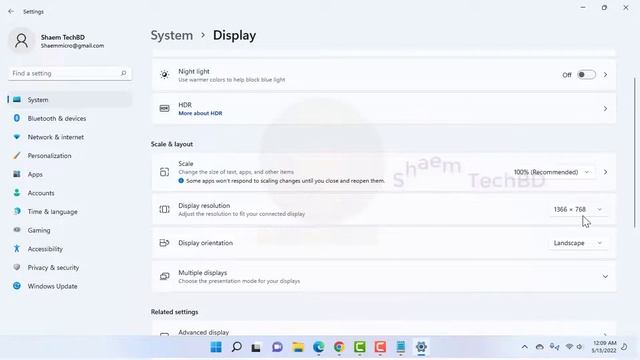Click the Night light sun icon
Screen dimensions: 640x360
[x=164, y=75]
